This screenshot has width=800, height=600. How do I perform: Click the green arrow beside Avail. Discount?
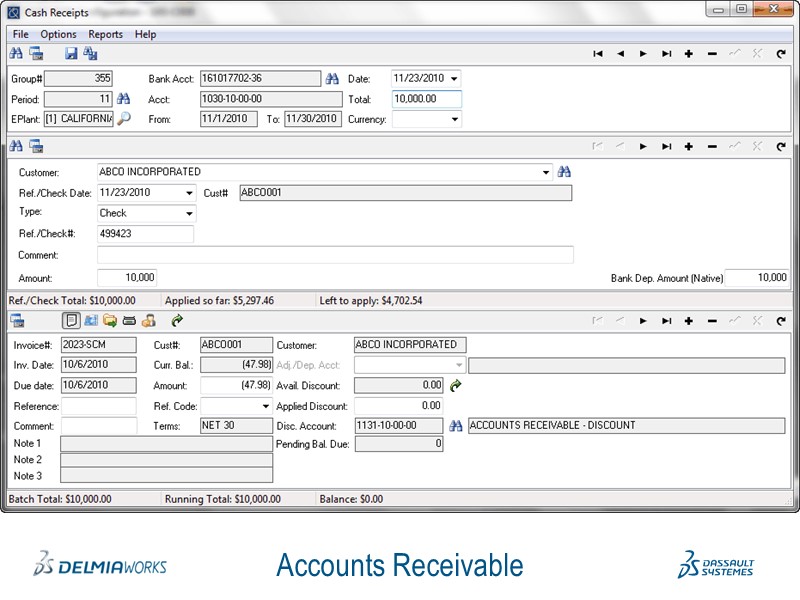tap(456, 385)
